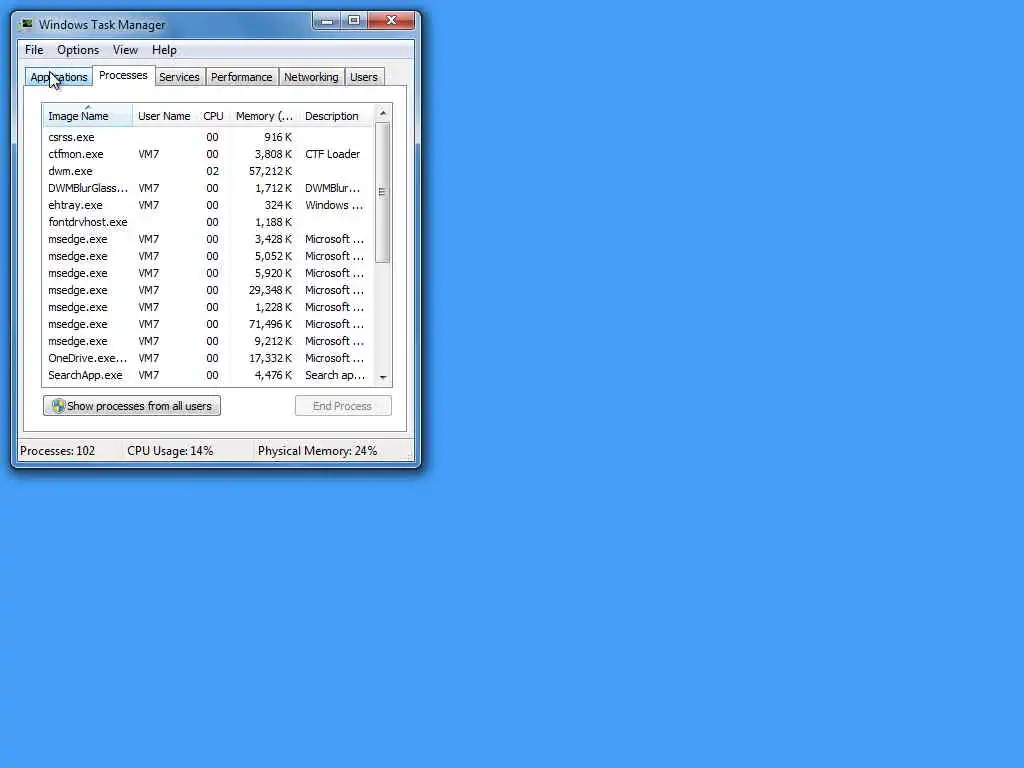The image size is (1024, 768).
Task: Click the Search ap... description cell
Action: (x=335, y=375)
